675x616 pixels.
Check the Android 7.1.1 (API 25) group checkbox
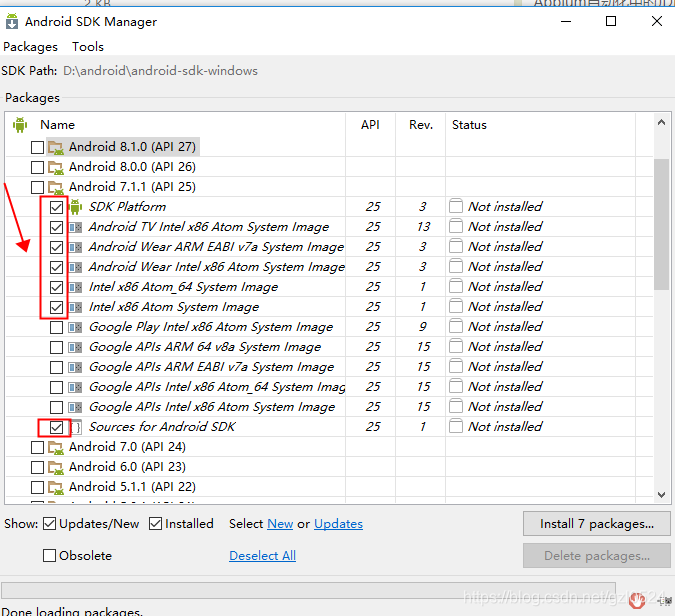[37, 187]
